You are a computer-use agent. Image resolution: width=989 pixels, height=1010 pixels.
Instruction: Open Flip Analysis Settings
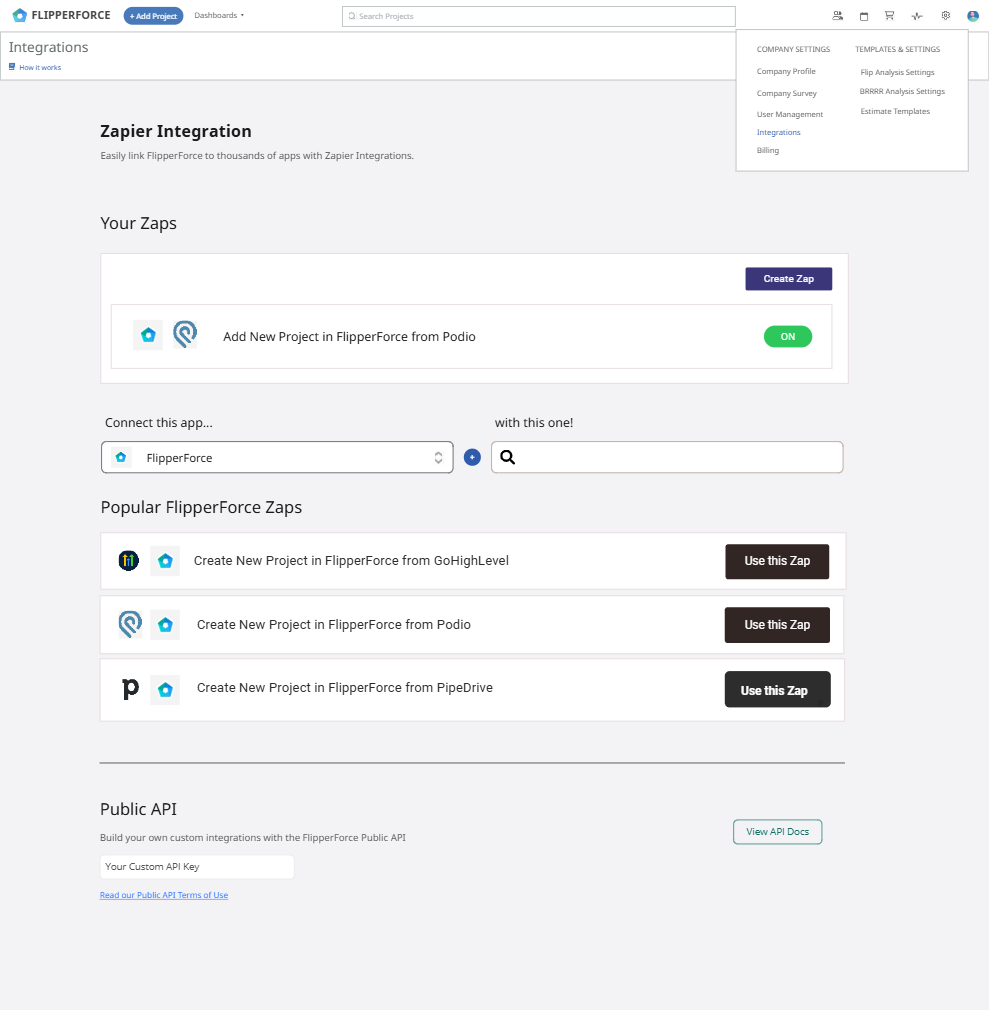(898, 72)
